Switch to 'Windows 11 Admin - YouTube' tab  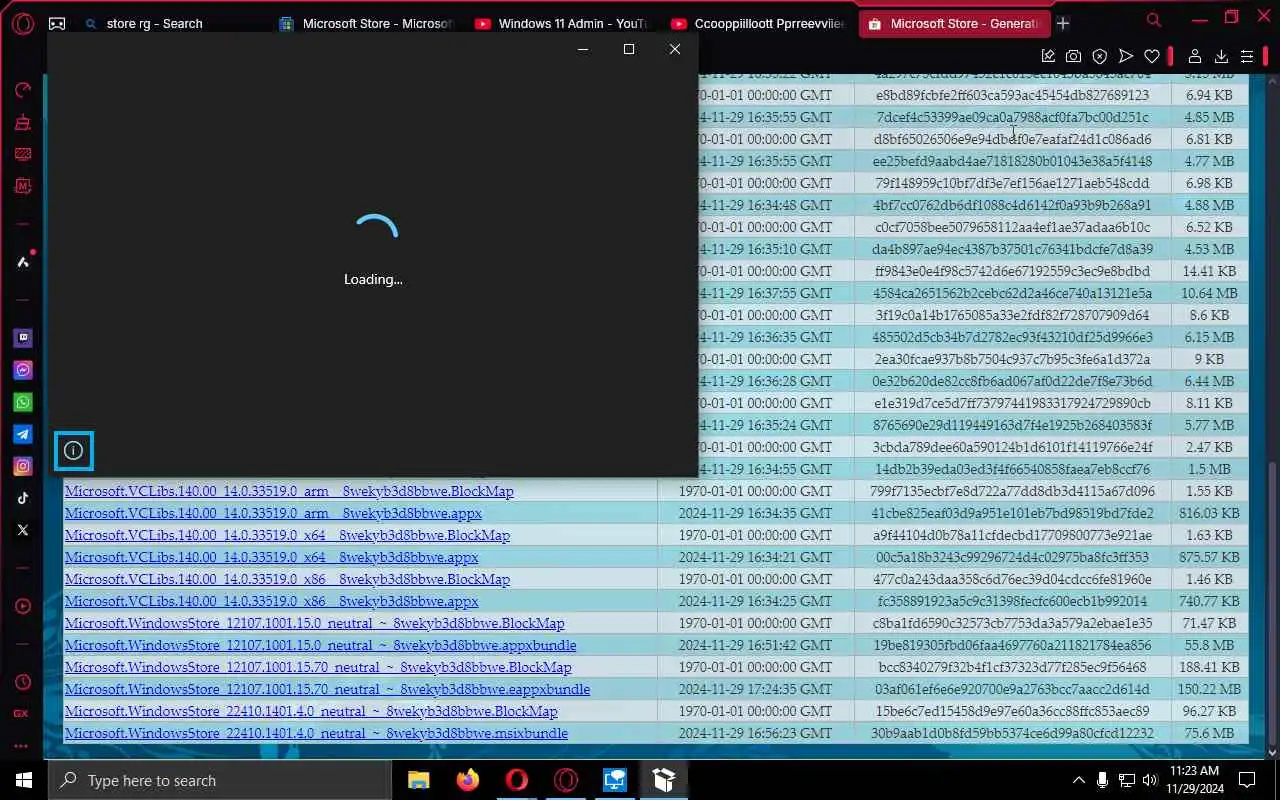point(562,23)
